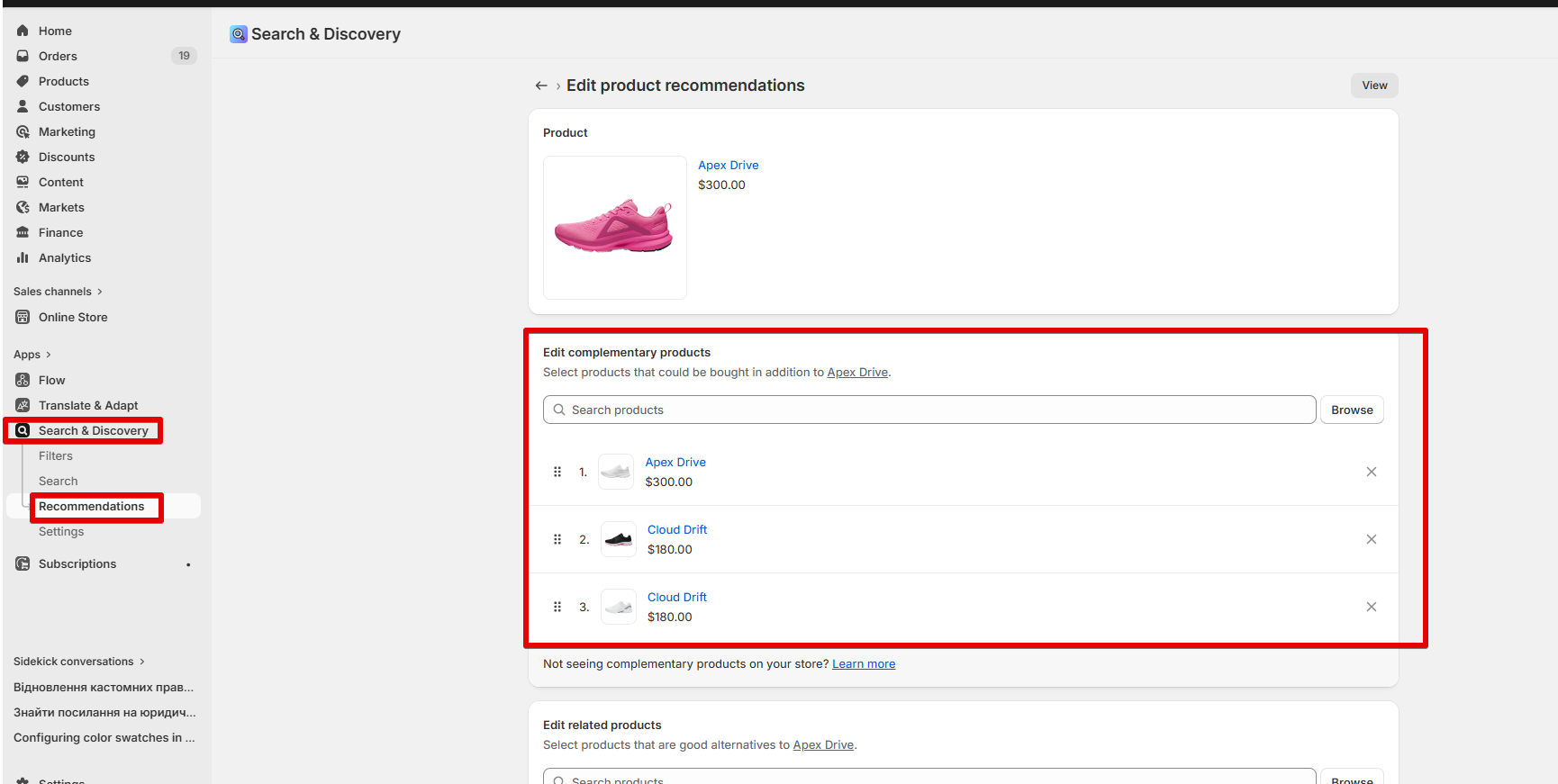Grab drag handle for row 1 Apex Drive
Image resolution: width=1558 pixels, height=784 pixels.
(x=557, y=472)
